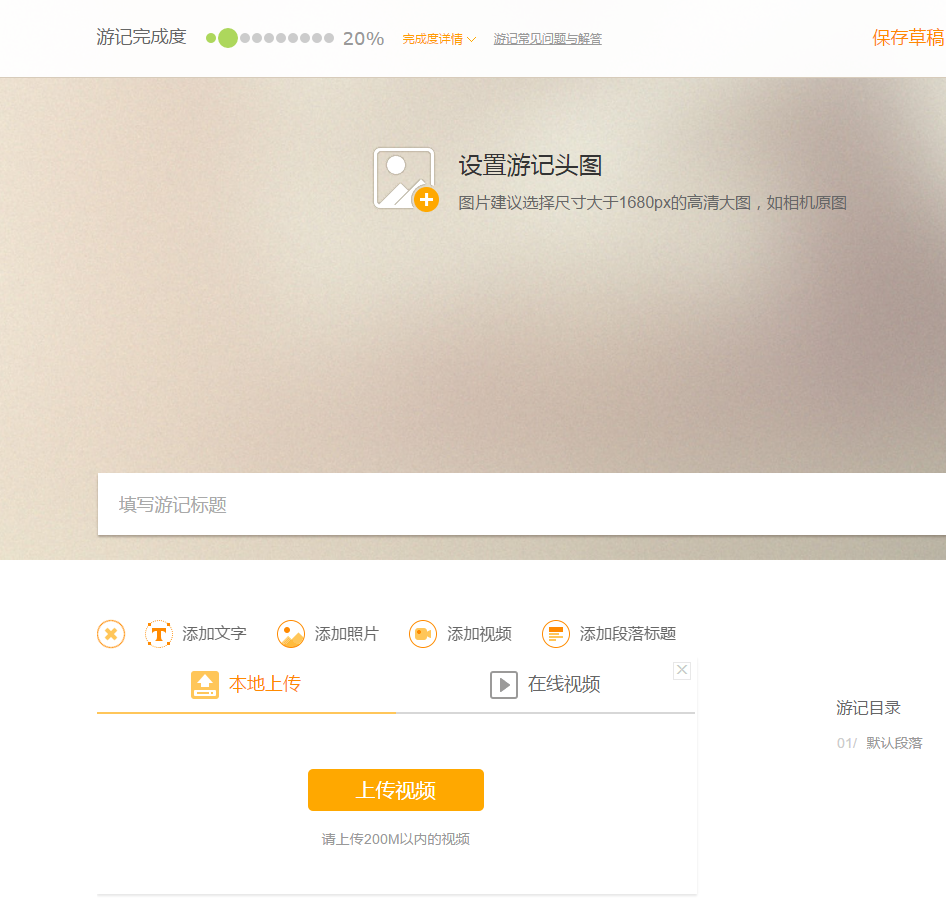This screenshot has height=921, width=946.
Task: Switch to the 在线视频 tab
Action: (545, 685)
